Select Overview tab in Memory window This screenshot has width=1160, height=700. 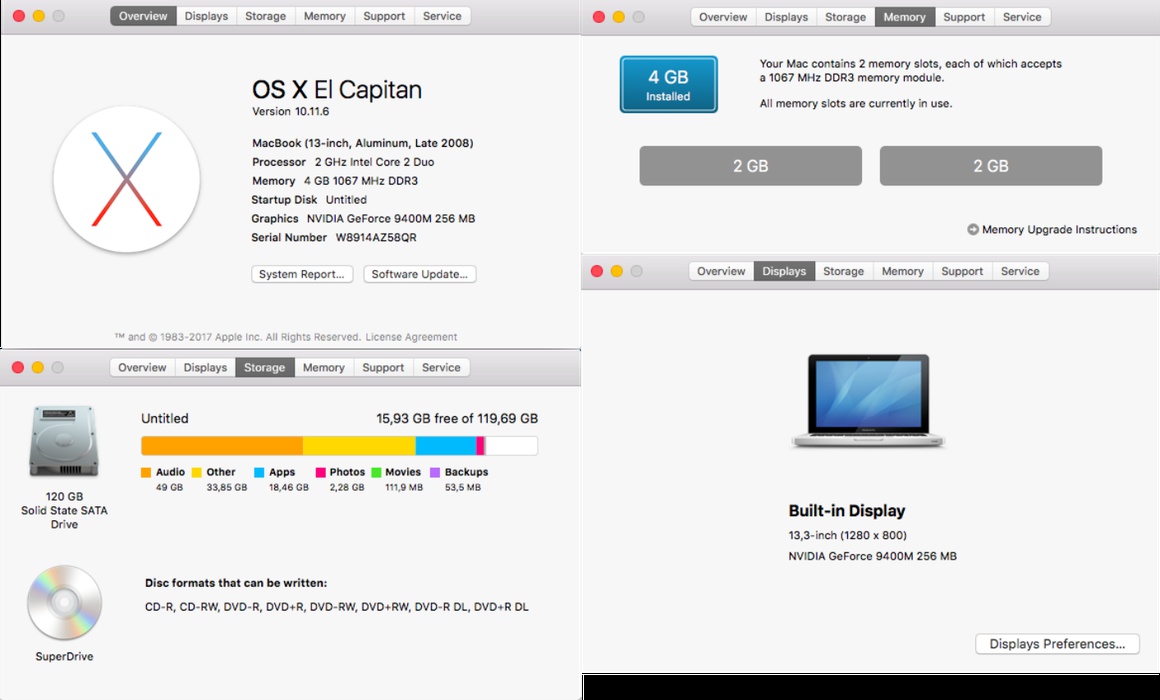pos(724,17)
